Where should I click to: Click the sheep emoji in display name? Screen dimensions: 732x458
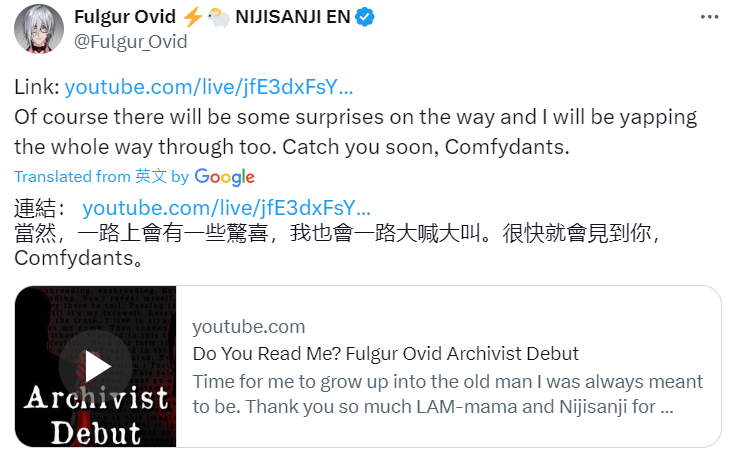218,18
